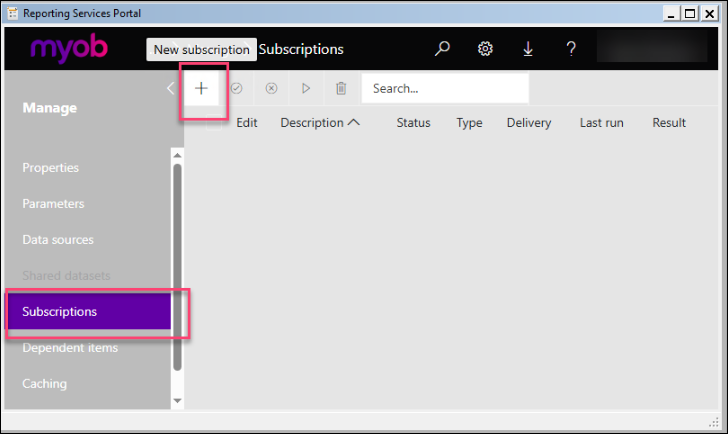The image size is (728, 434).
Task: Open Properties in Manage menu
Action: click(51, 167)
